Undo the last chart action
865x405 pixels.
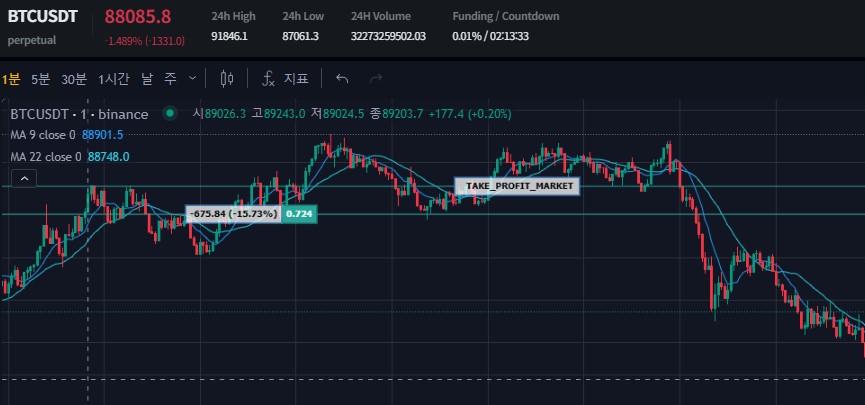(342, 79)
